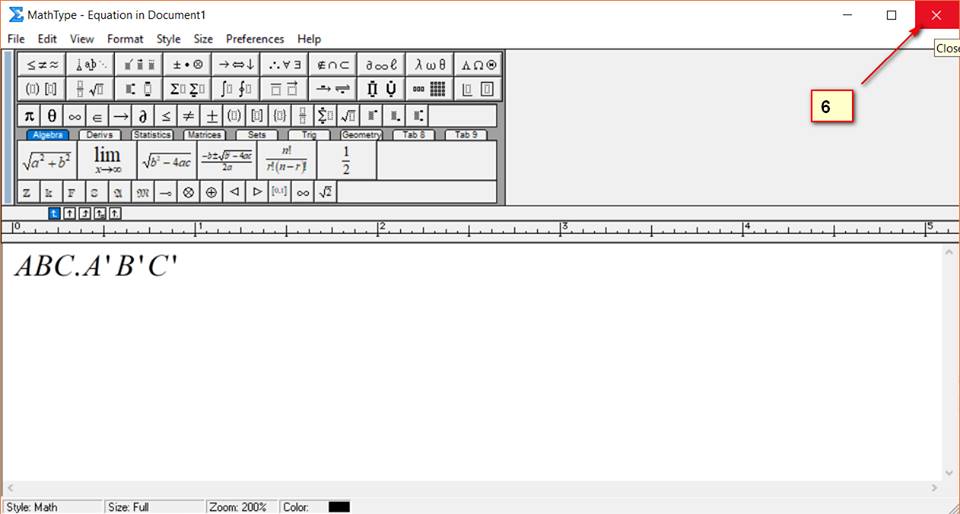Open the lowercase Greek palette (λ ω θ)

(430, 64)
